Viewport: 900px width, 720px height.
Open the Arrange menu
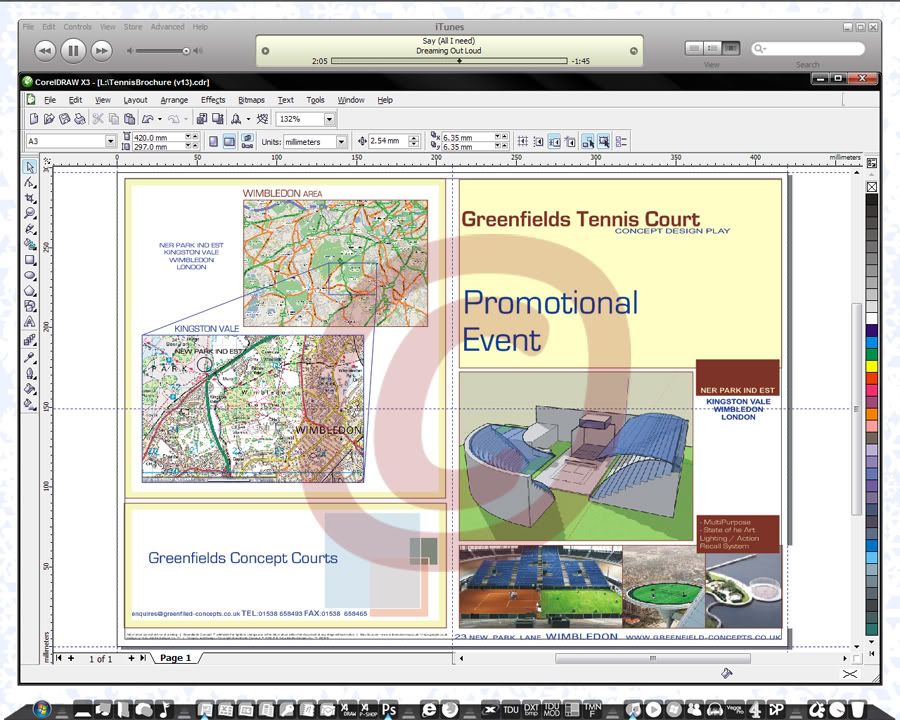coord(174,100)
